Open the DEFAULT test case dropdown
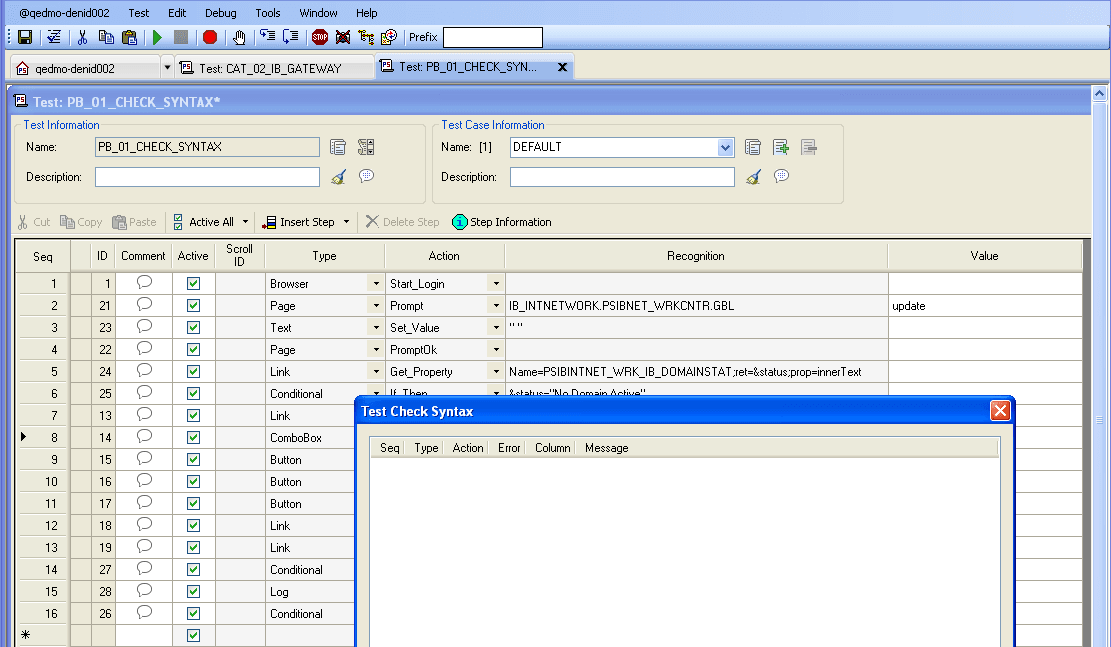The width and height of the screenshot is (1111, 647). 724,147
